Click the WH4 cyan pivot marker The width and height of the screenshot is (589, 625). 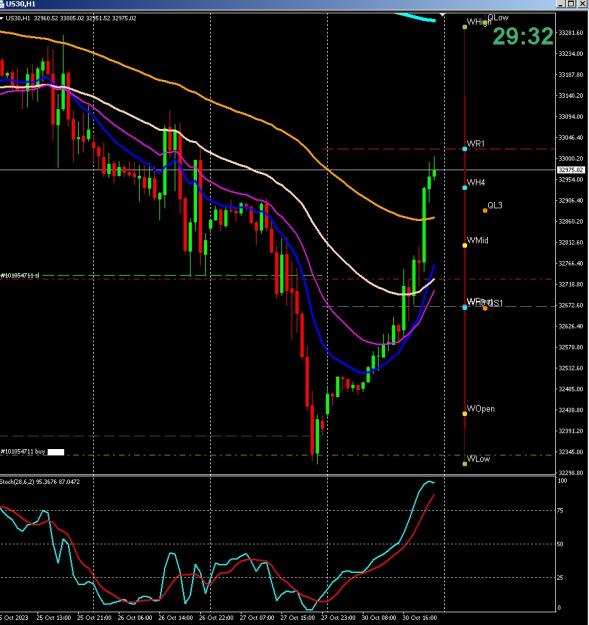tap(465, 188)
